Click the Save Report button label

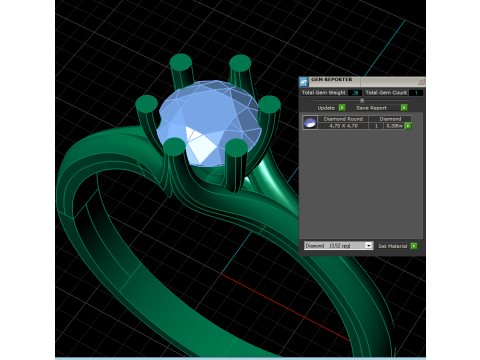(x=371, y=108)
